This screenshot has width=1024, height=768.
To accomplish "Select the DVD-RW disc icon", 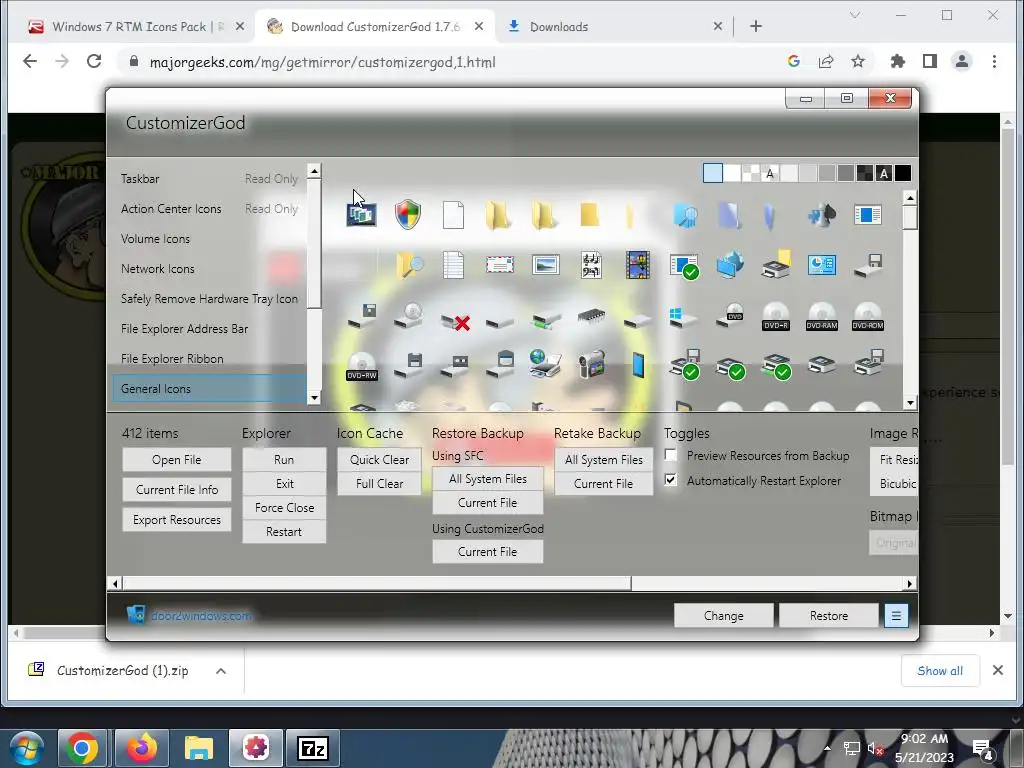I will [362, 366].
